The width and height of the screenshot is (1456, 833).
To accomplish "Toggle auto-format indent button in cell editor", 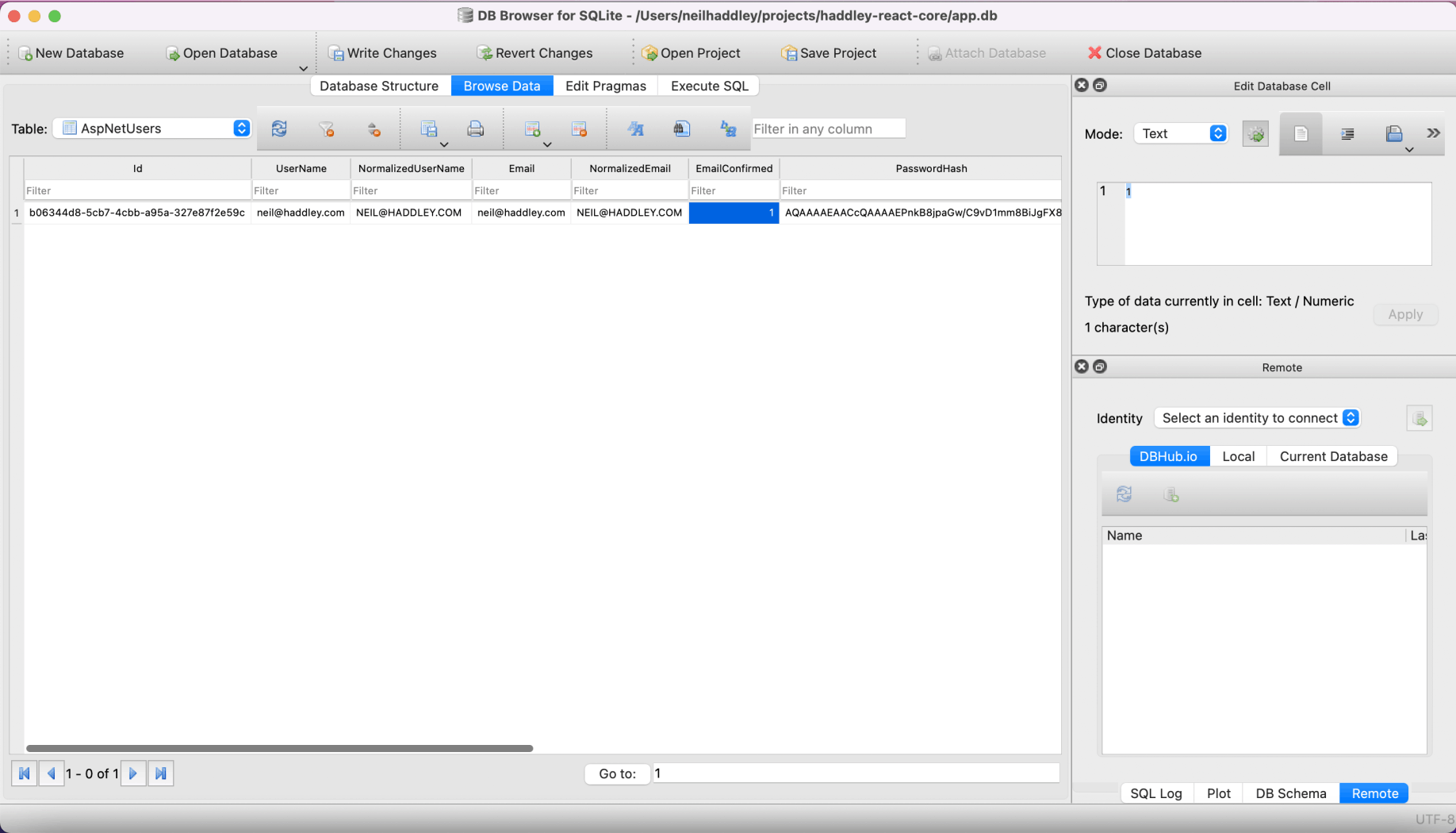I will pos(1347,134).
